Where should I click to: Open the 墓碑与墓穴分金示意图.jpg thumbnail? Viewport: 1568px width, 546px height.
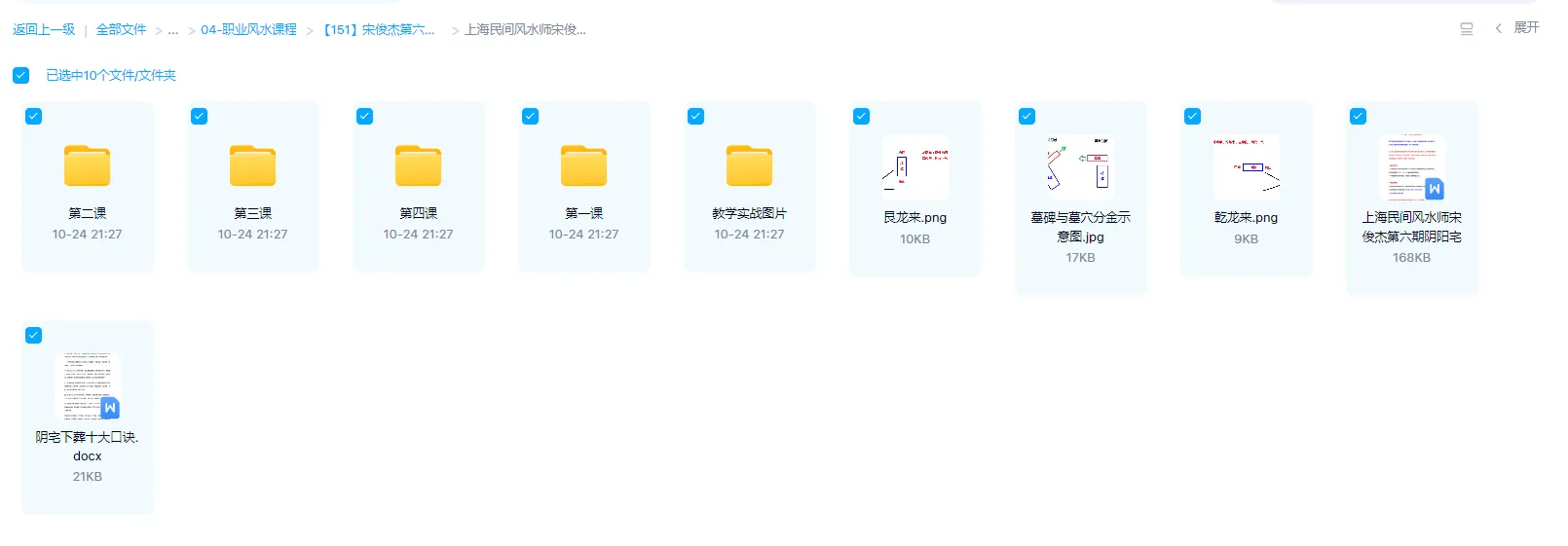pos(1081,167)
